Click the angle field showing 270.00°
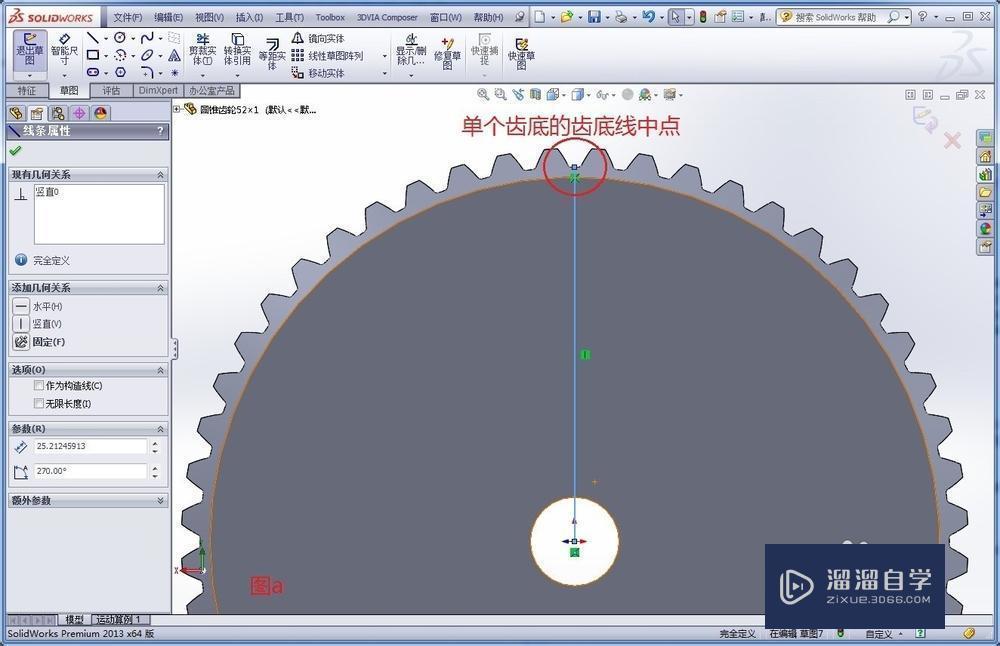1000x646 pixels. 91,471
